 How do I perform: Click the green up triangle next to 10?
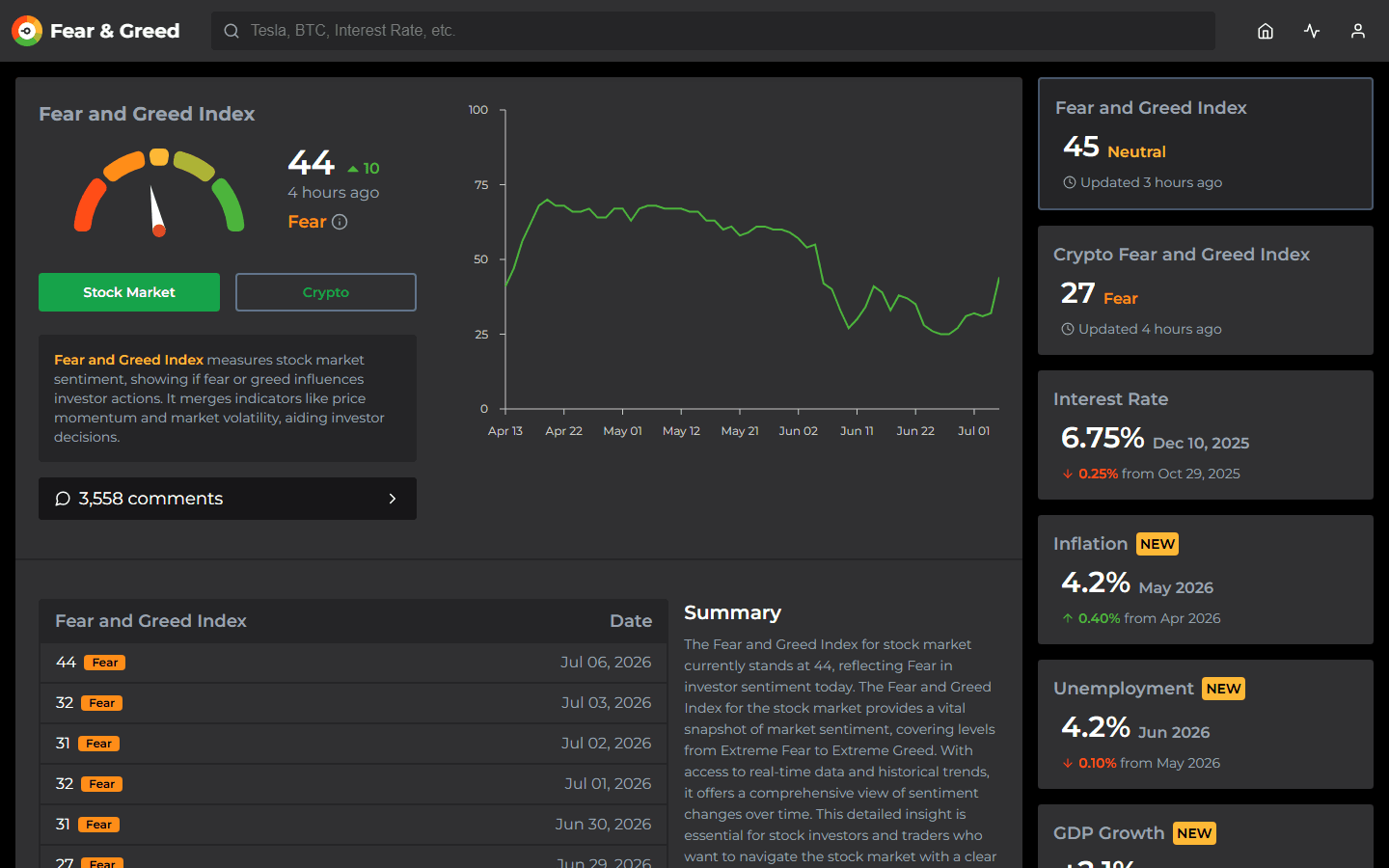[353, 169]
